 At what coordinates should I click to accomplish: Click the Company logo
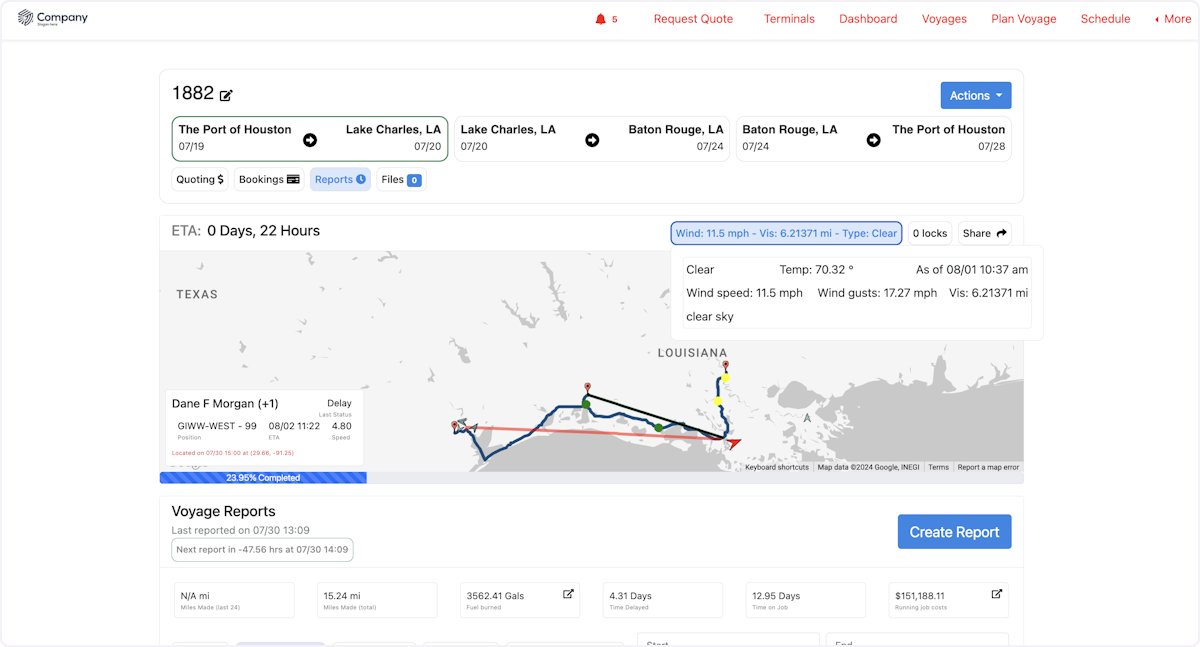[54, 18]
